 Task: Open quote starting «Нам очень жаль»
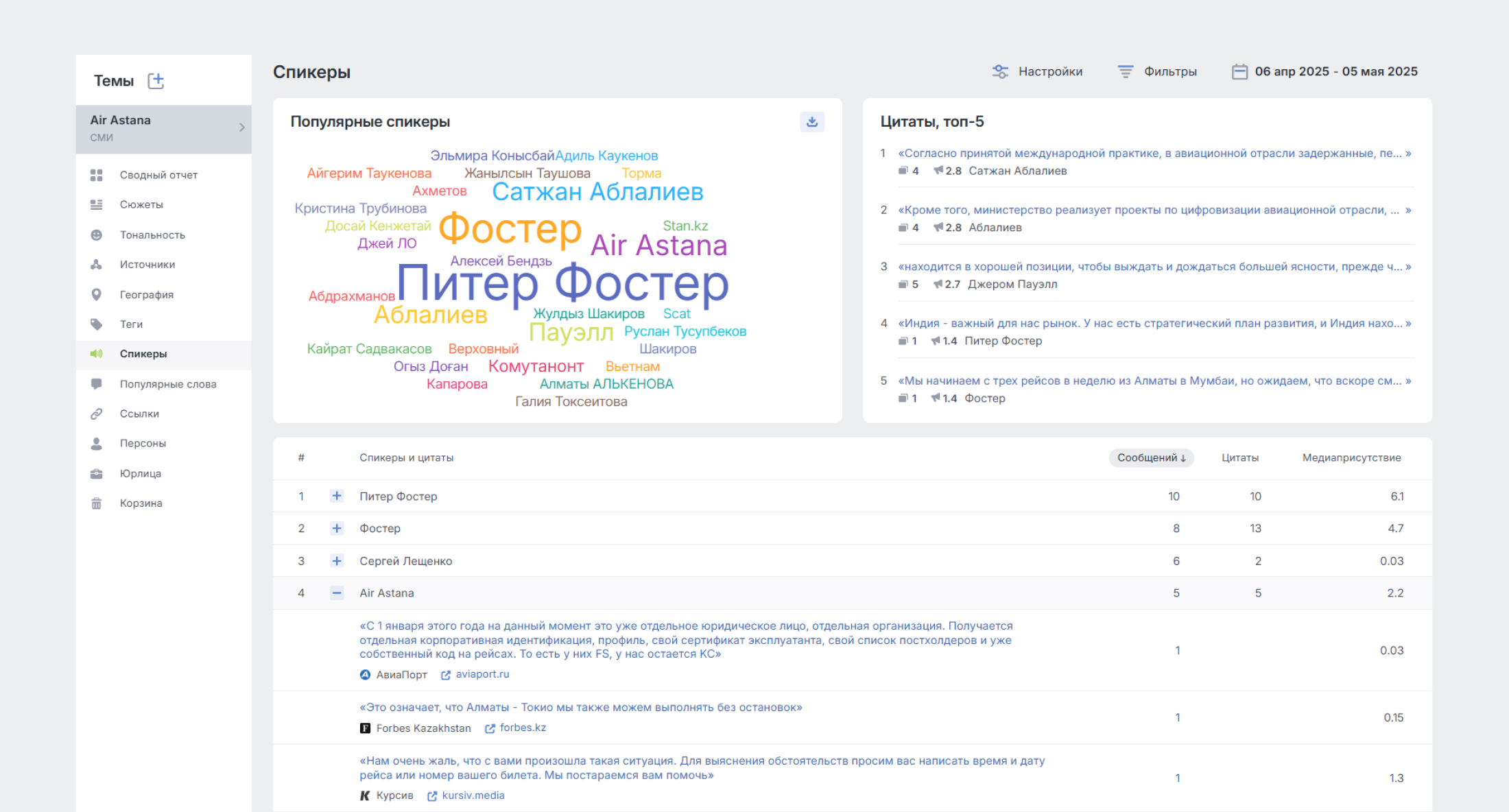702,768
